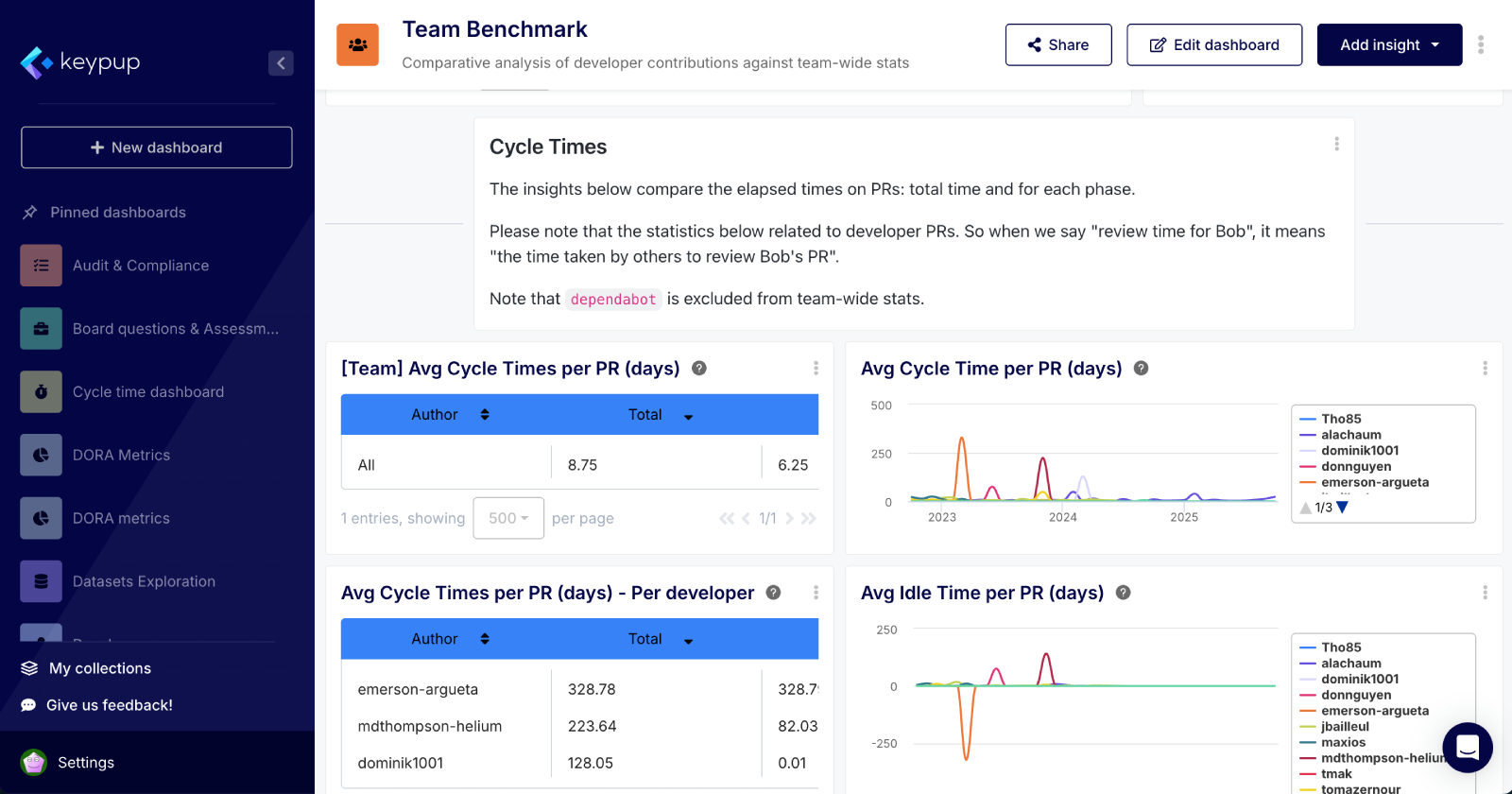Open the Cycle Times card options menu
Screen dimensions: 1512x794
click(x=1336, y=144)
